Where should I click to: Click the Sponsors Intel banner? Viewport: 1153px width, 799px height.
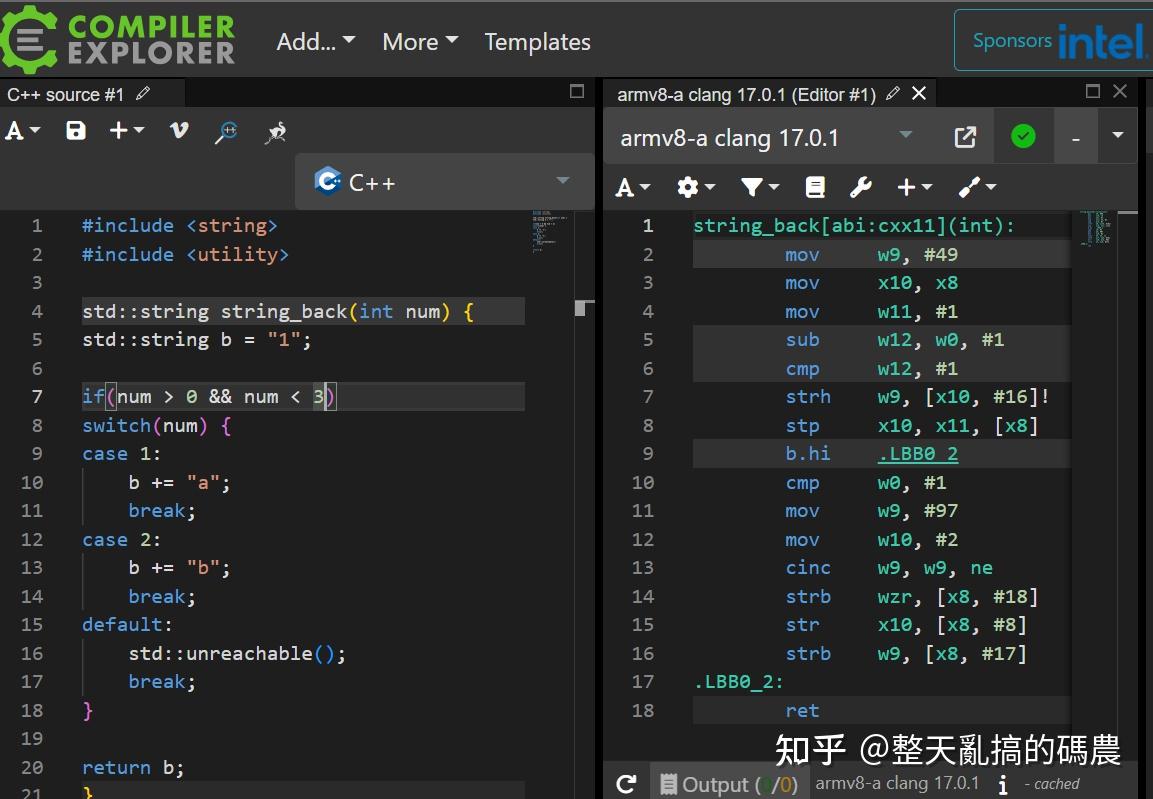coord(1054,40)
